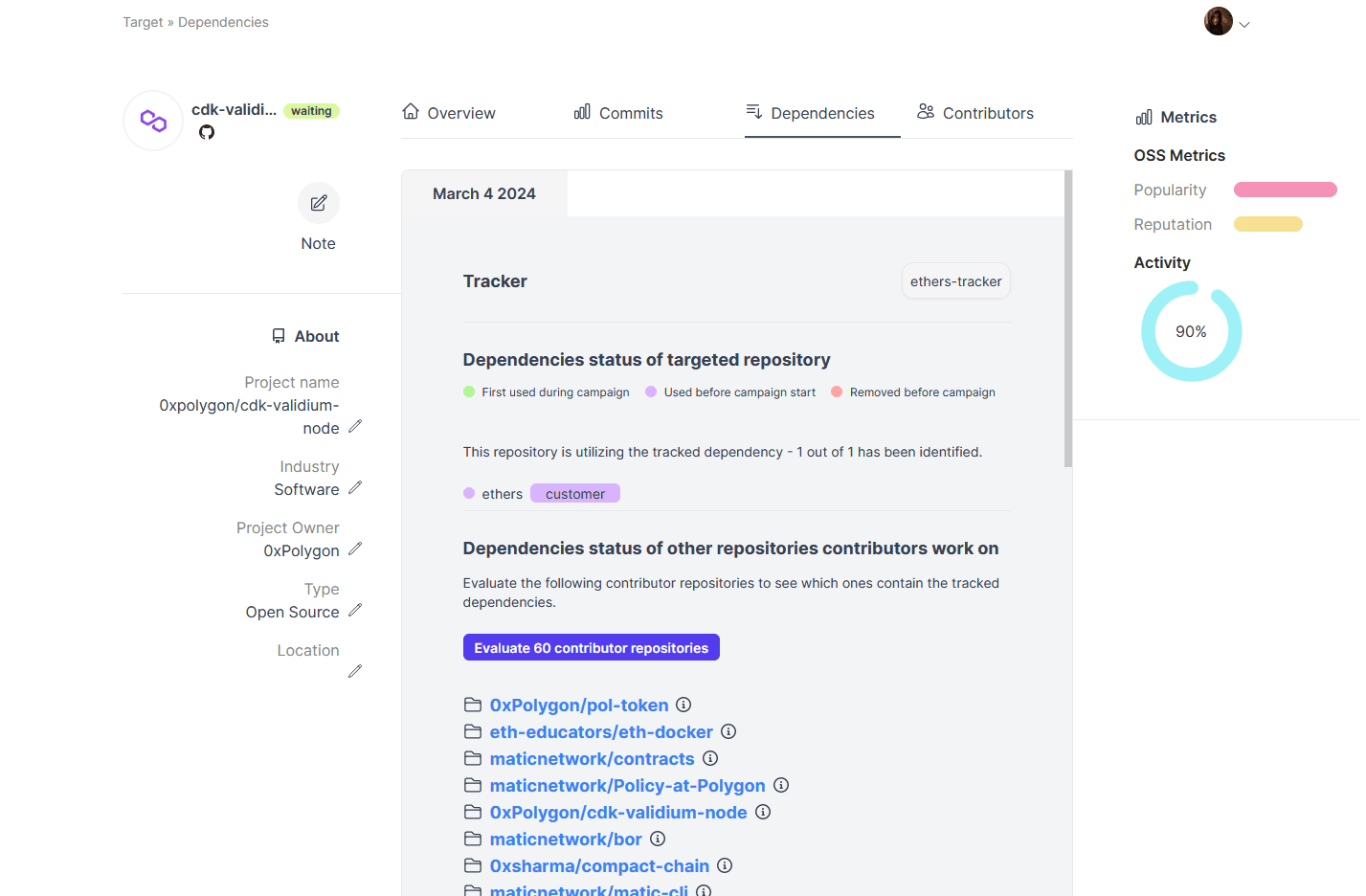Click the Activity 90% circular gauge
This screenshot has height=896, width=1366.
1192,331
